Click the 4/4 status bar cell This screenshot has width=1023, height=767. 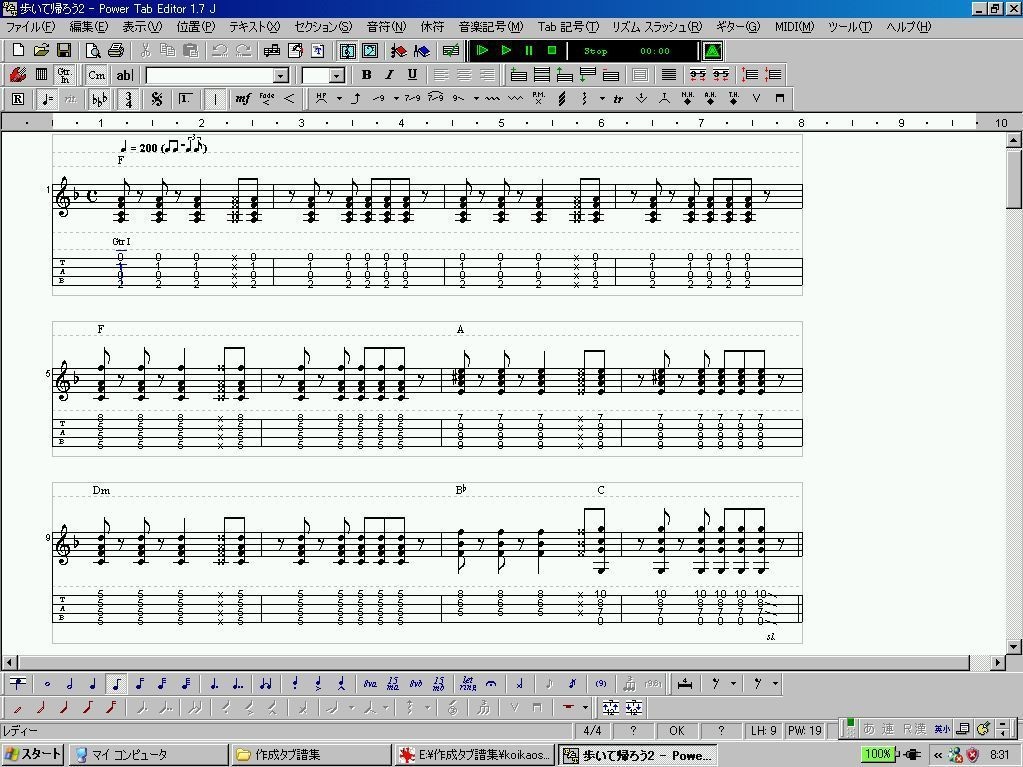(592, 730)
